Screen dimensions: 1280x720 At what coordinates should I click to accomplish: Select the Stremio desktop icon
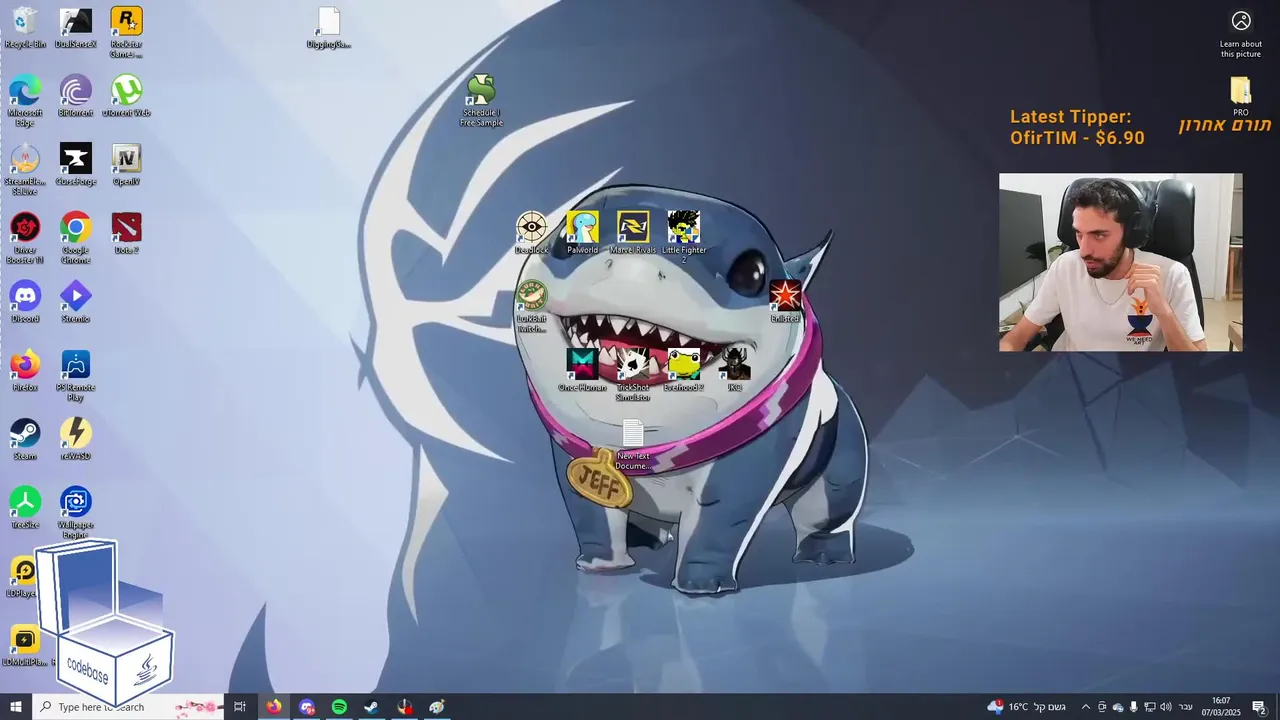click(x=76, y=302)
